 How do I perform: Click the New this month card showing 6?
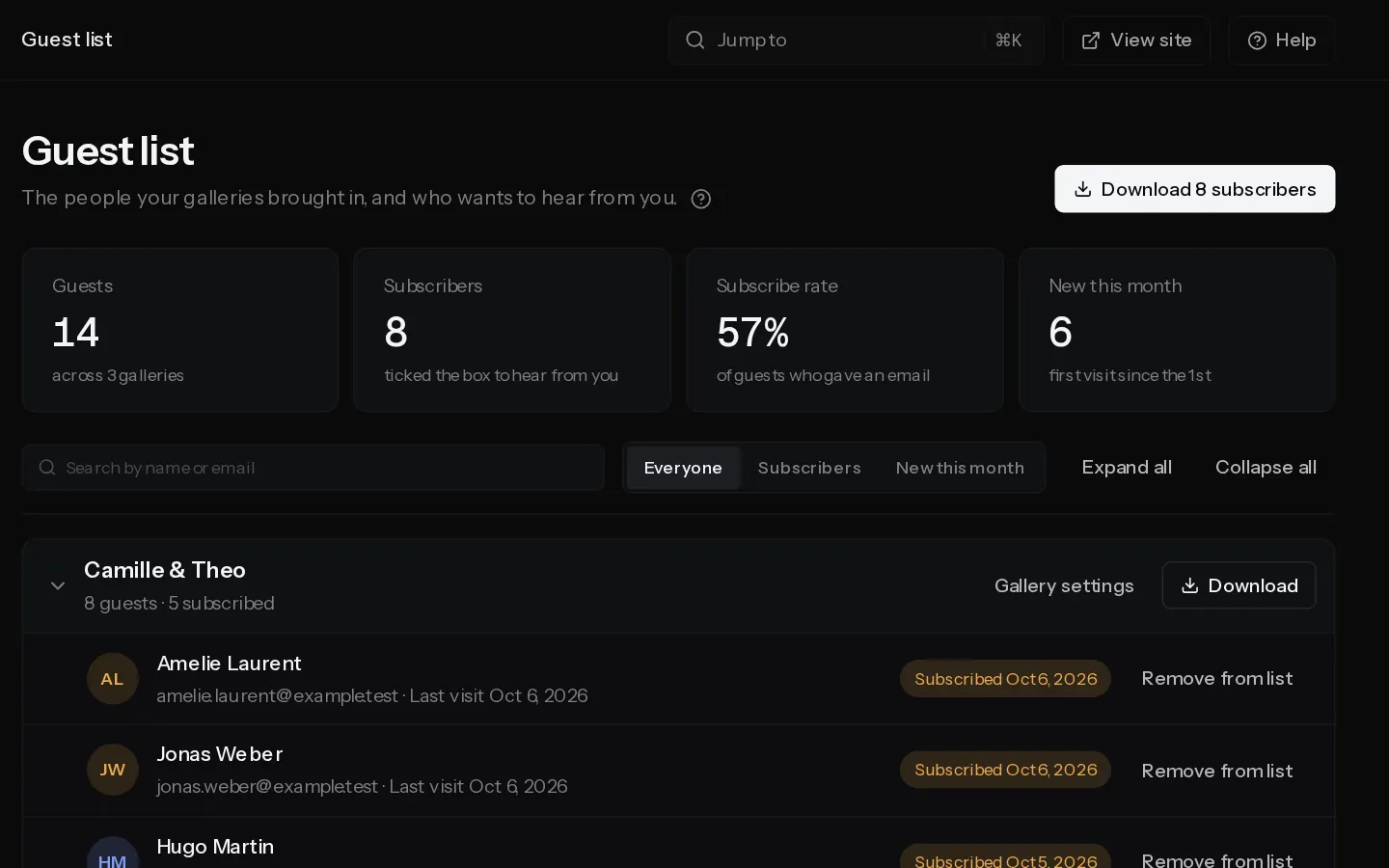click(1177, 330)
